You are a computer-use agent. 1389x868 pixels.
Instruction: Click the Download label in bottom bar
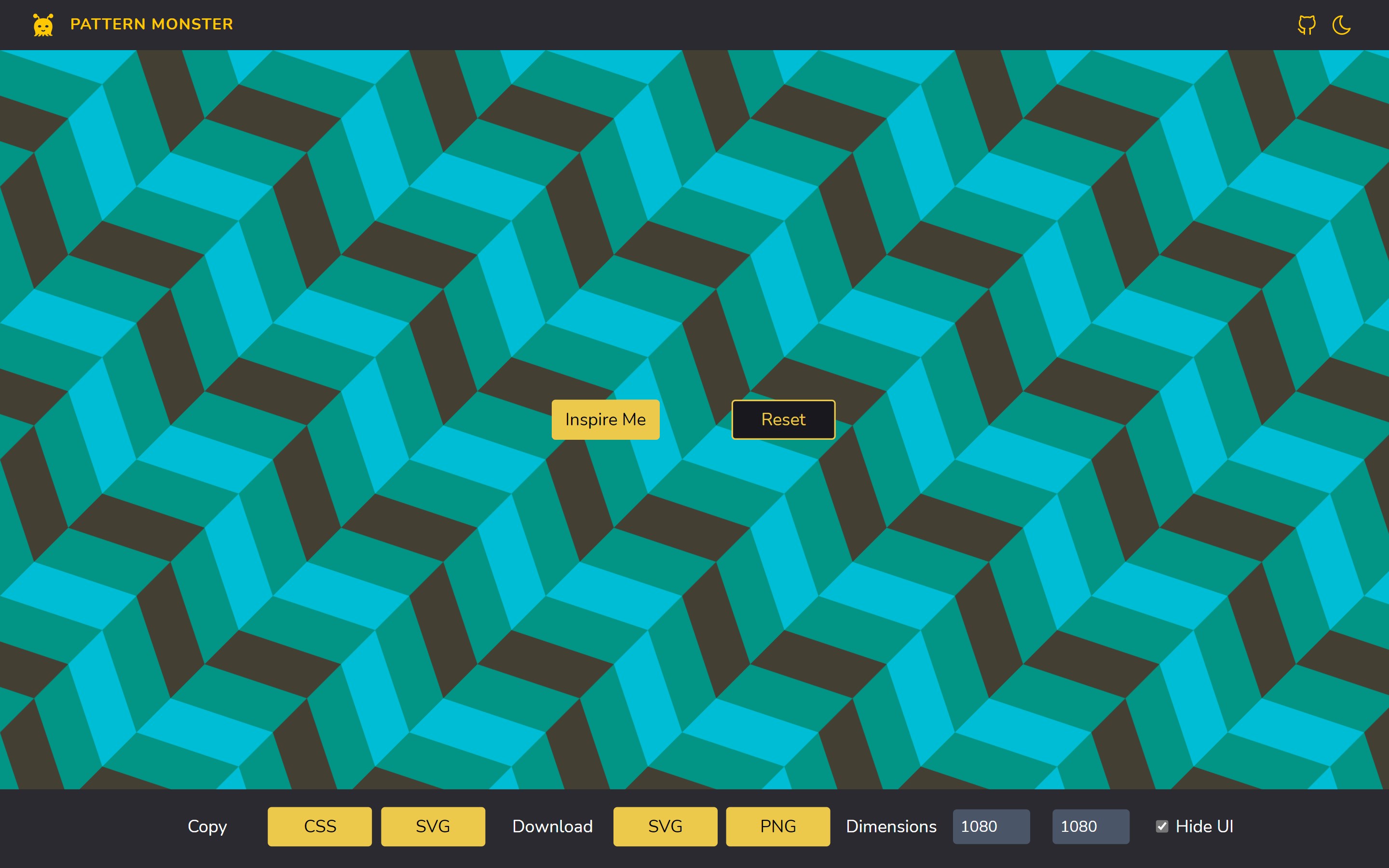[552, 826]
